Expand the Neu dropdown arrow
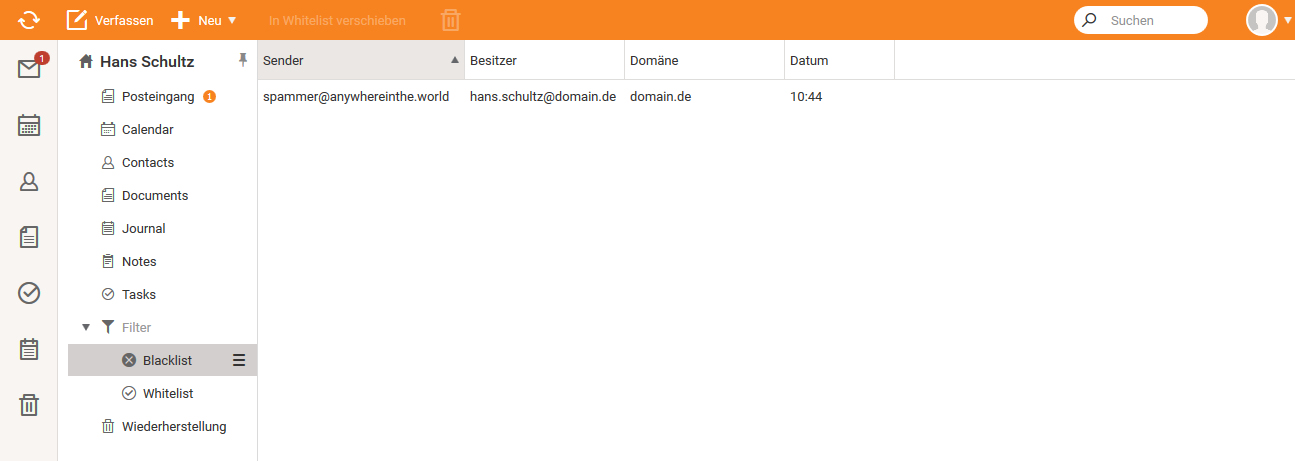 point(232,20)
